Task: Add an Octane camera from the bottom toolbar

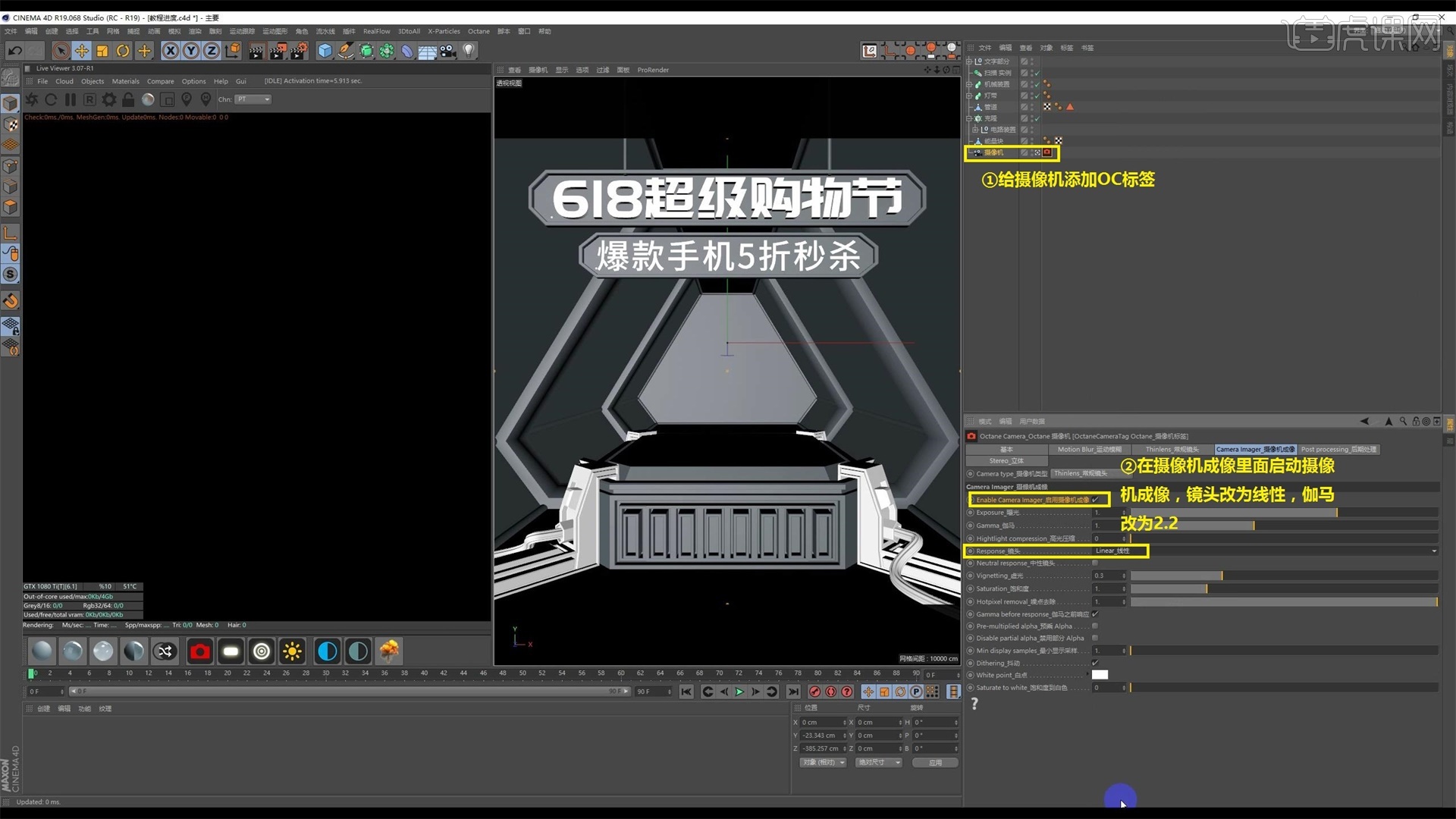Action: [199, 651]
